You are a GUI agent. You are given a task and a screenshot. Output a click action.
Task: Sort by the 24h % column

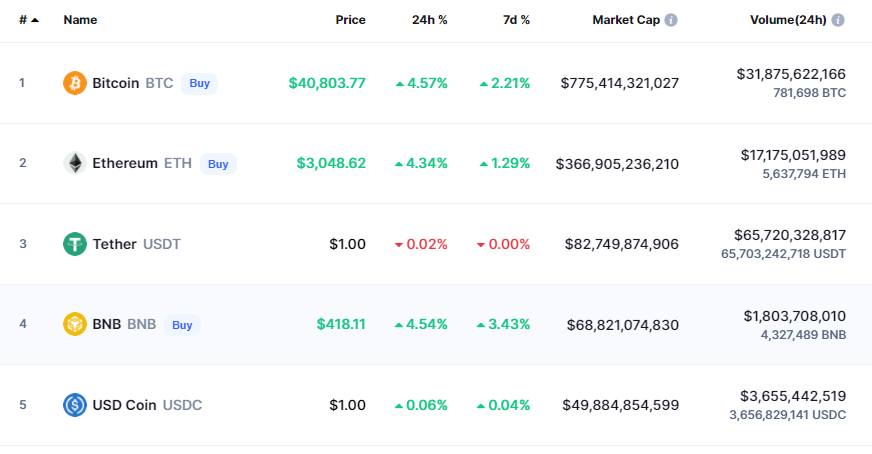click(x=429, y=20)
